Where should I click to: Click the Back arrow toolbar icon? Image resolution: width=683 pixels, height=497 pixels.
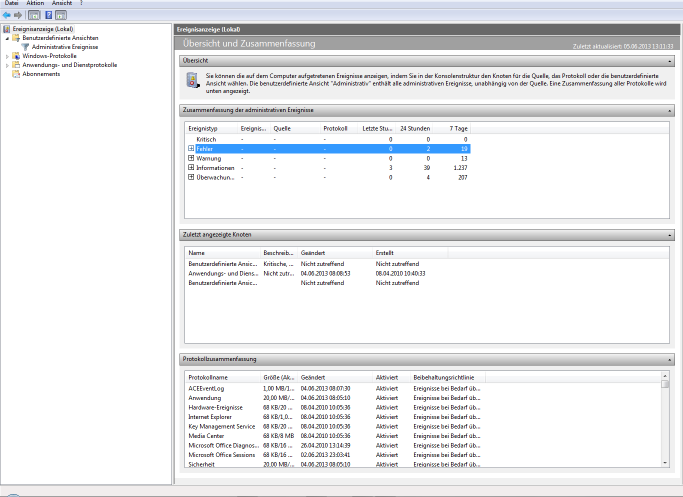click(x=7, y=15)
